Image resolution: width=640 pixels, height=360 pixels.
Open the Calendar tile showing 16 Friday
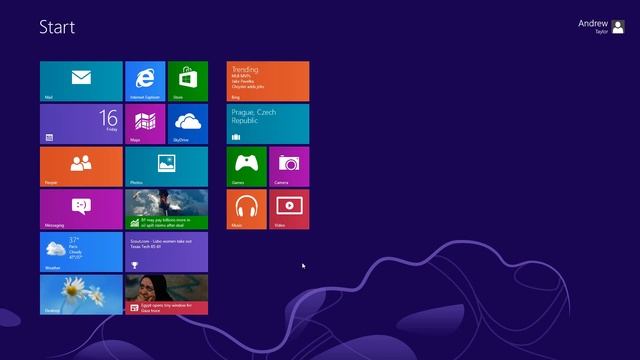tap(81, 124)
